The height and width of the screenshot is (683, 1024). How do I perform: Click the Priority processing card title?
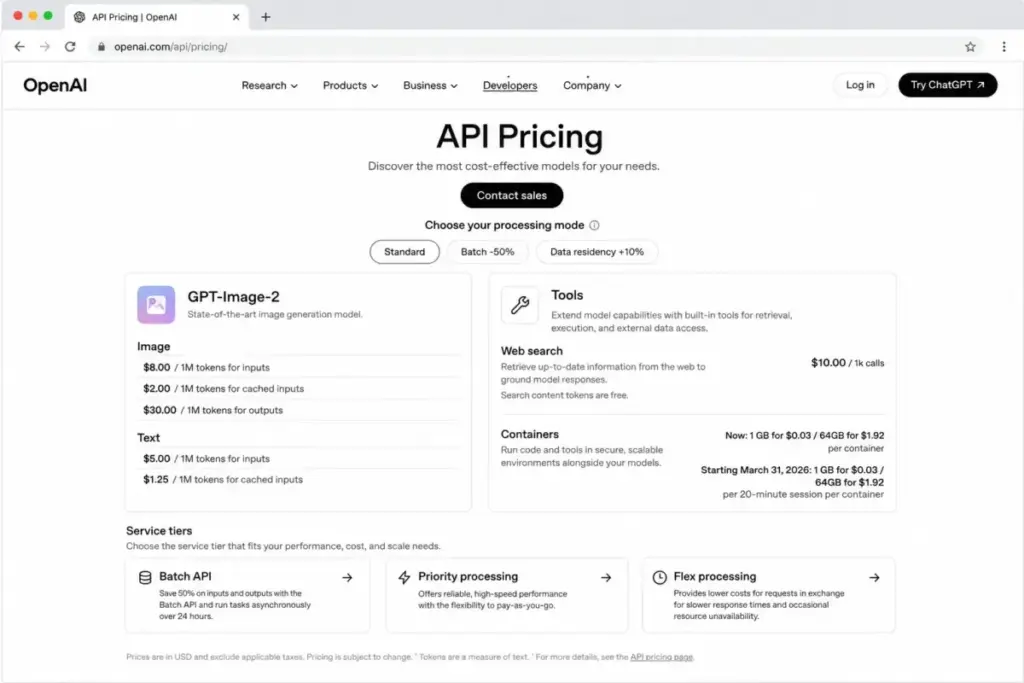click(x=468, y=577)
